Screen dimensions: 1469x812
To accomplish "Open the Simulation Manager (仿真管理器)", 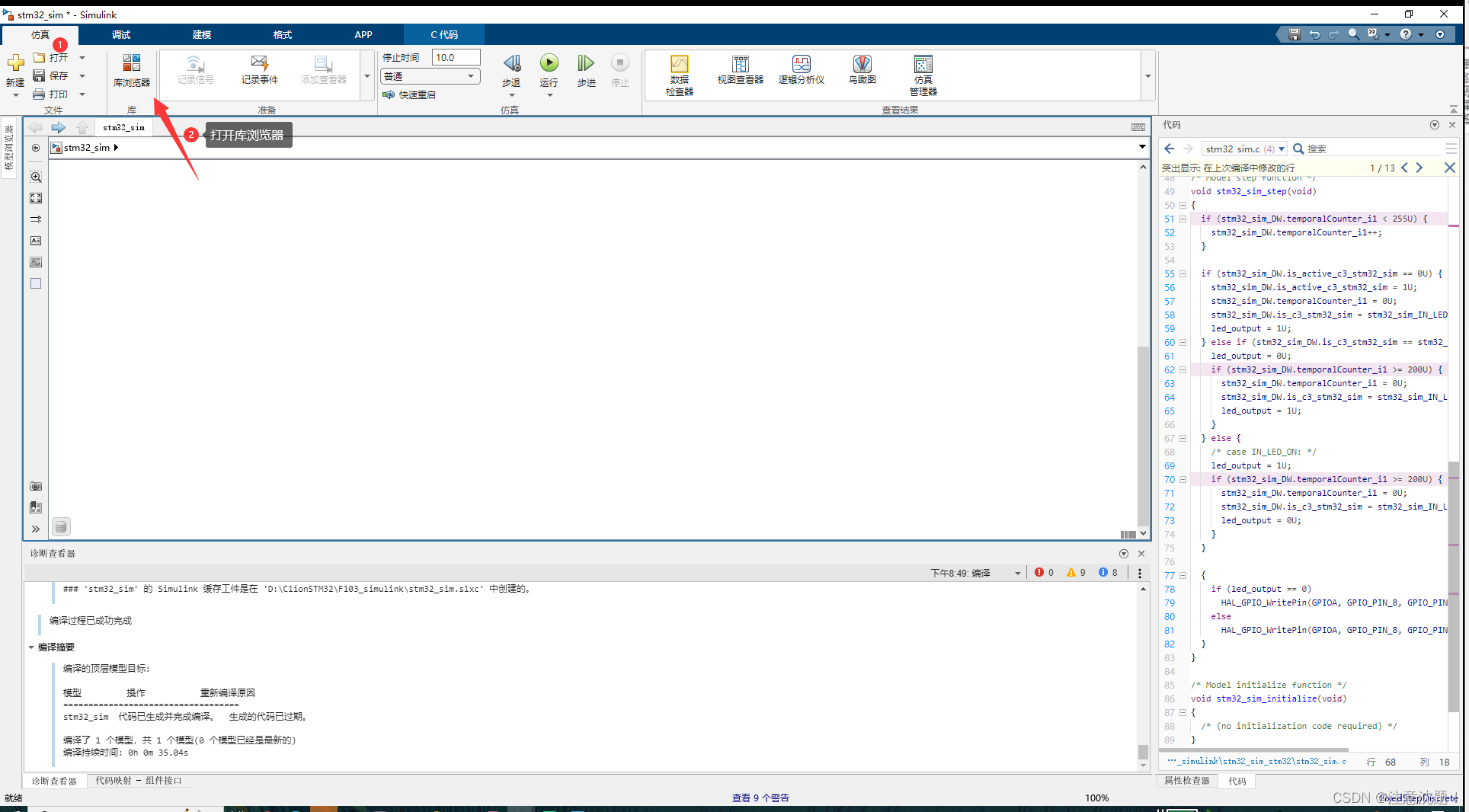I will tap(923, 75).
